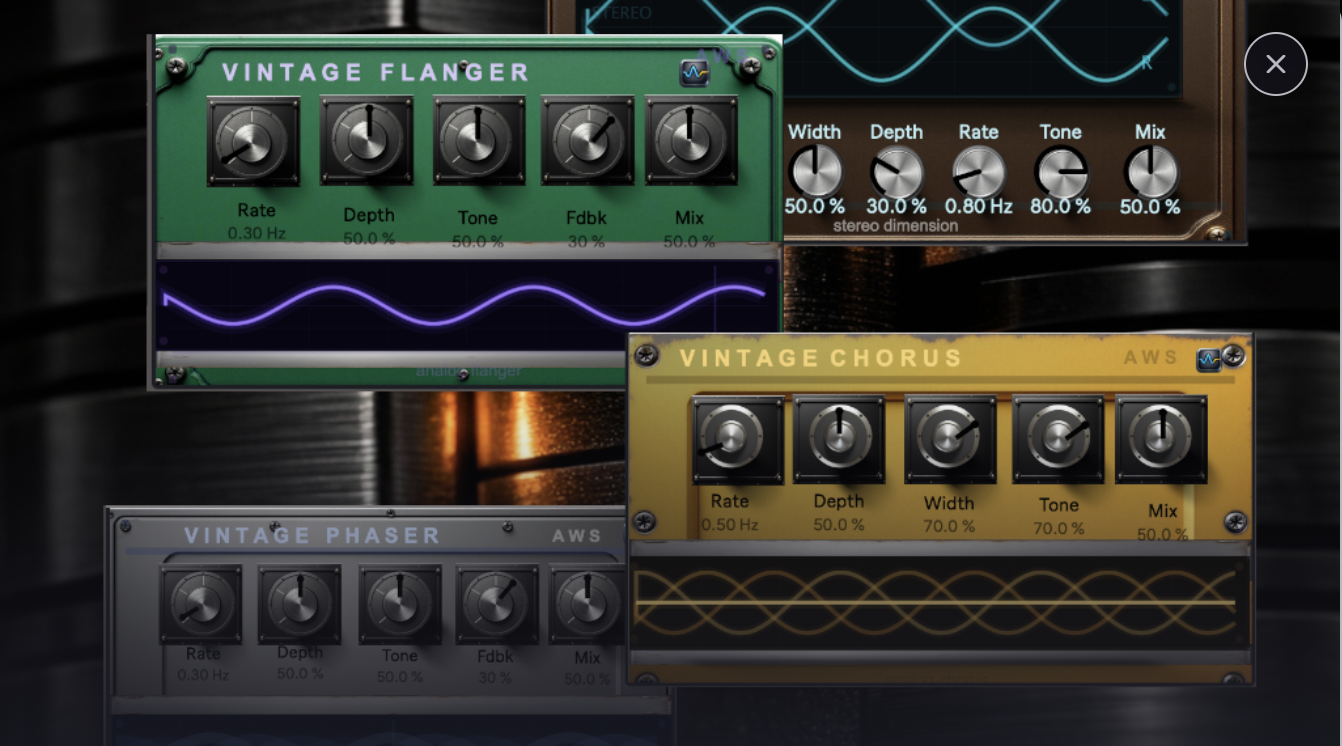
Task: Click the Vintage Chorus Tone knob
Action: (x=1058, y=439)
